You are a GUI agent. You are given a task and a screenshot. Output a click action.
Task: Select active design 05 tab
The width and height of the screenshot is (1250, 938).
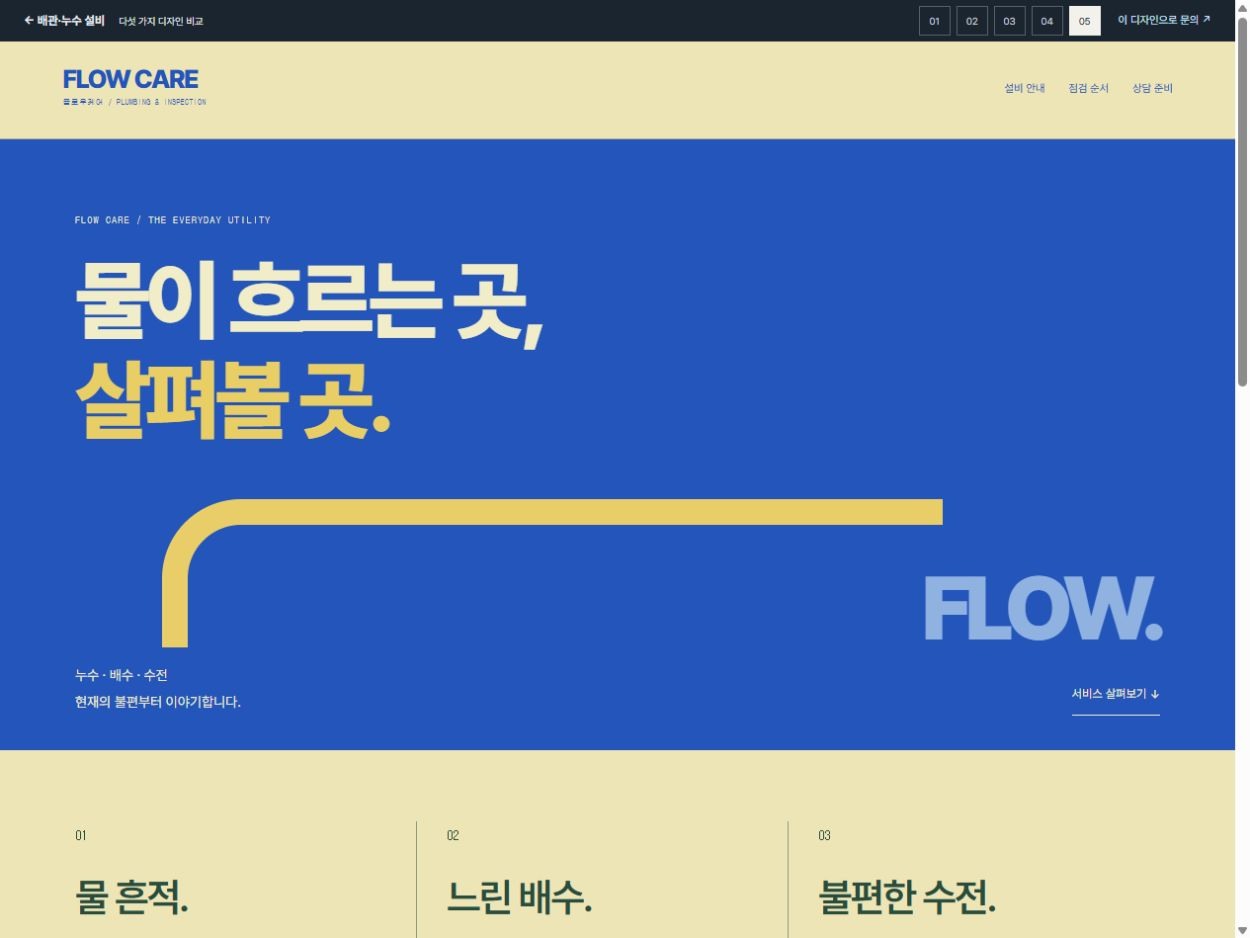point(1084,21)
